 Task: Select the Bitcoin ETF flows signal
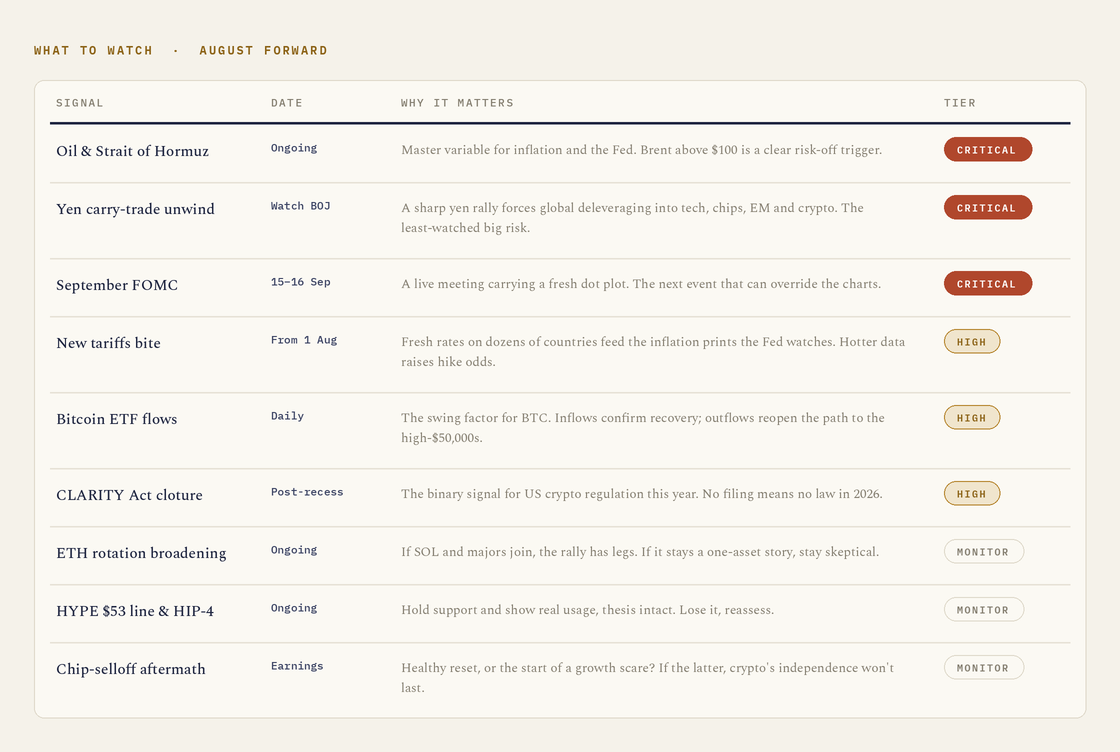click(x=116, y=418)
